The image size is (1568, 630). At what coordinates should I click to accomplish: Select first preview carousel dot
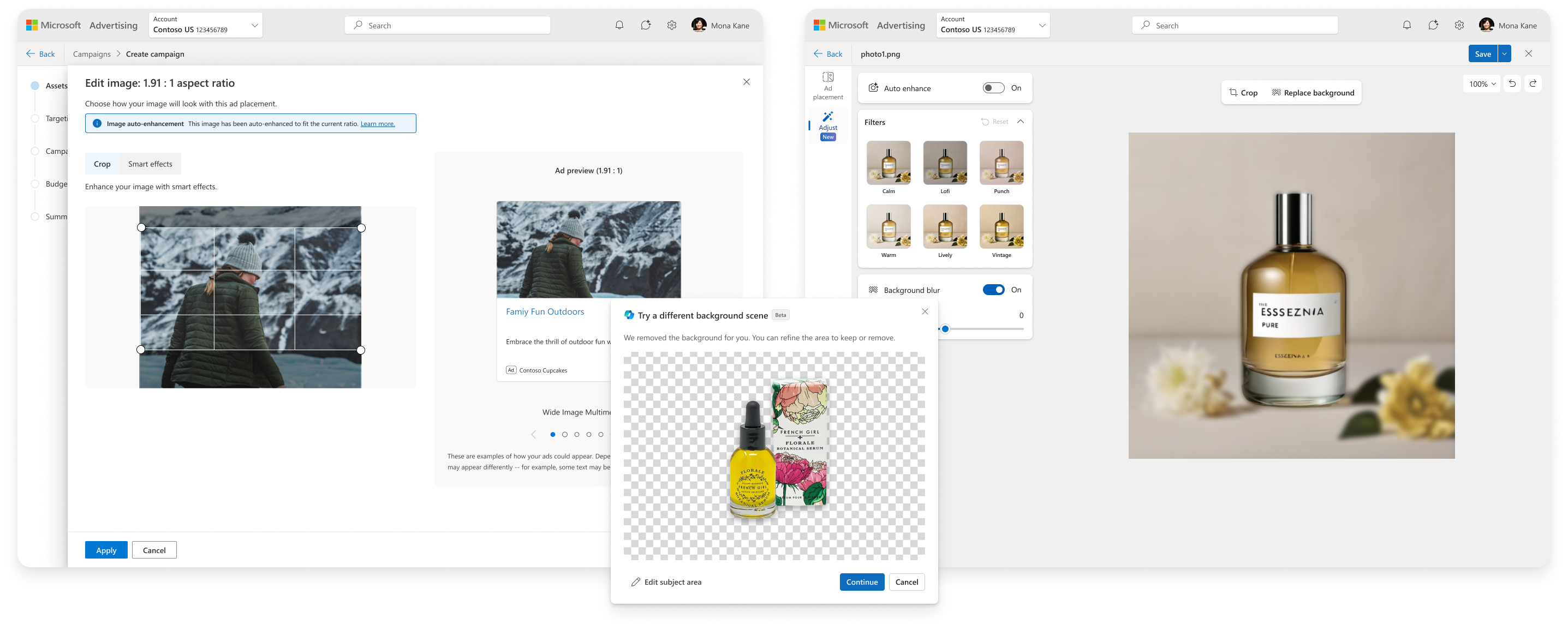552,435
